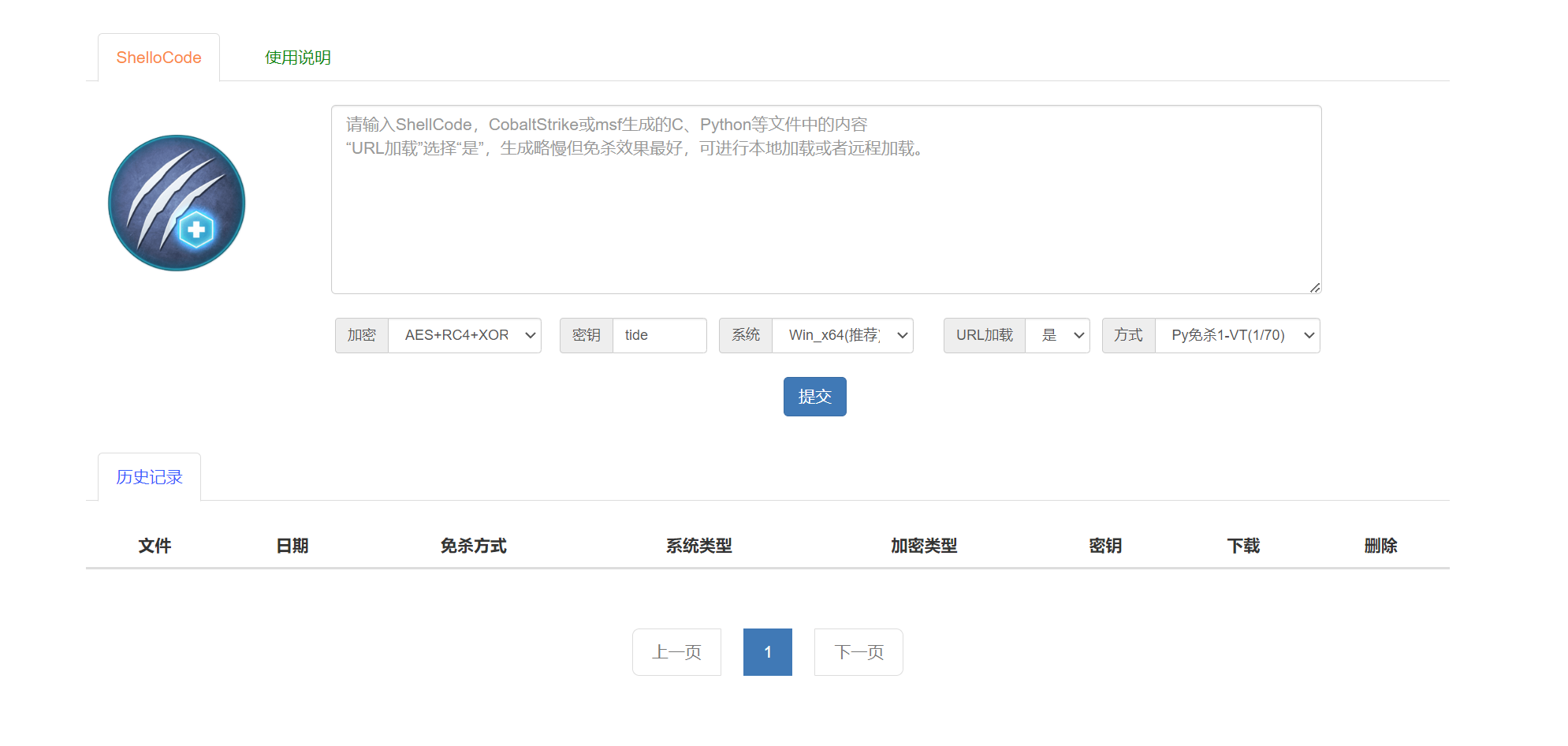Go to next page with 下一页
The image size is (1568, 746).
point(858,652)
